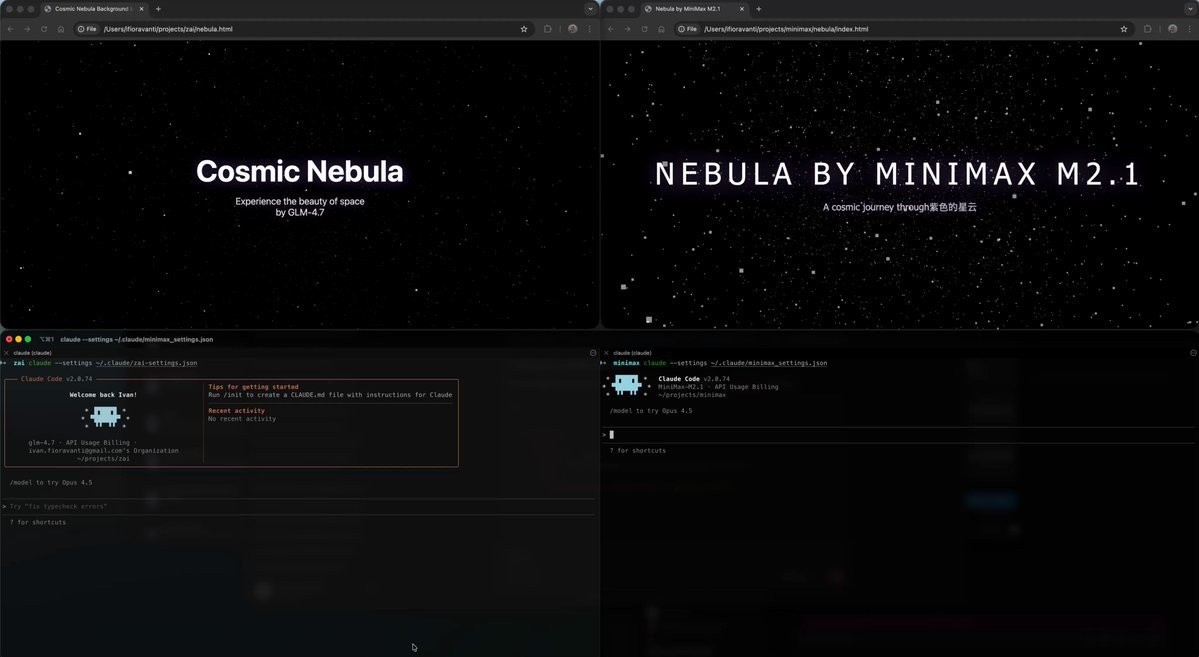Screen dimensions: 1199x657
Task: Go back in the Cosmic Nebula browser window
Action: [x=11, y=29]
